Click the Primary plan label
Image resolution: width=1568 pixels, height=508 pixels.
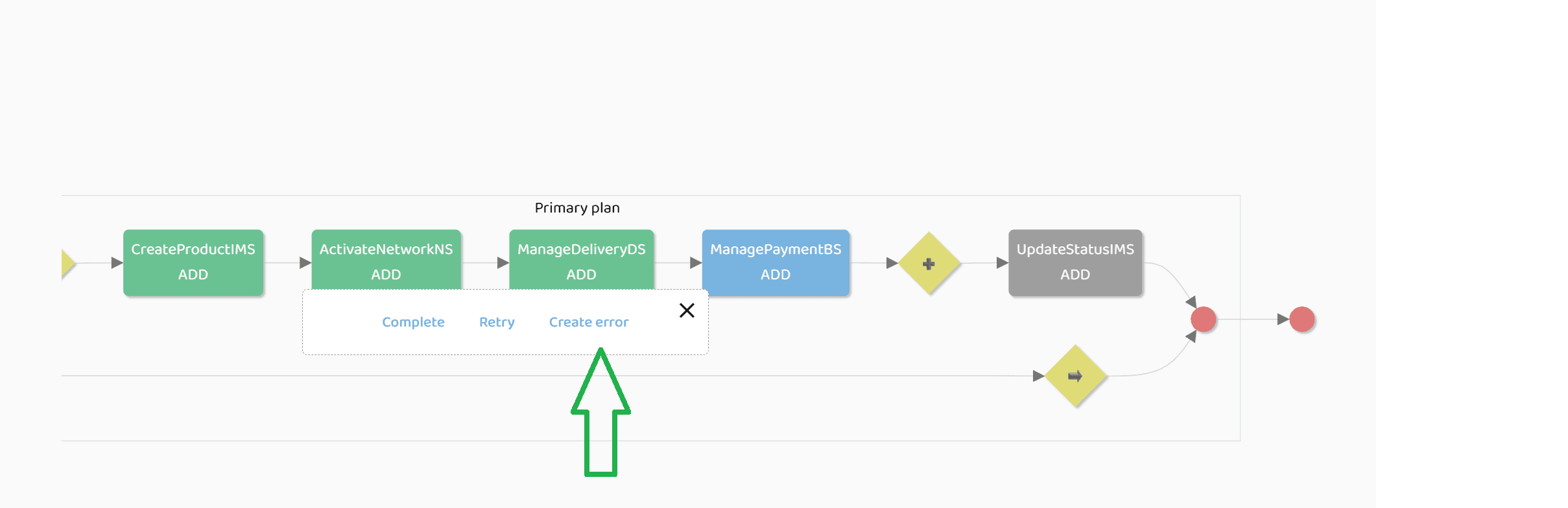577,208
